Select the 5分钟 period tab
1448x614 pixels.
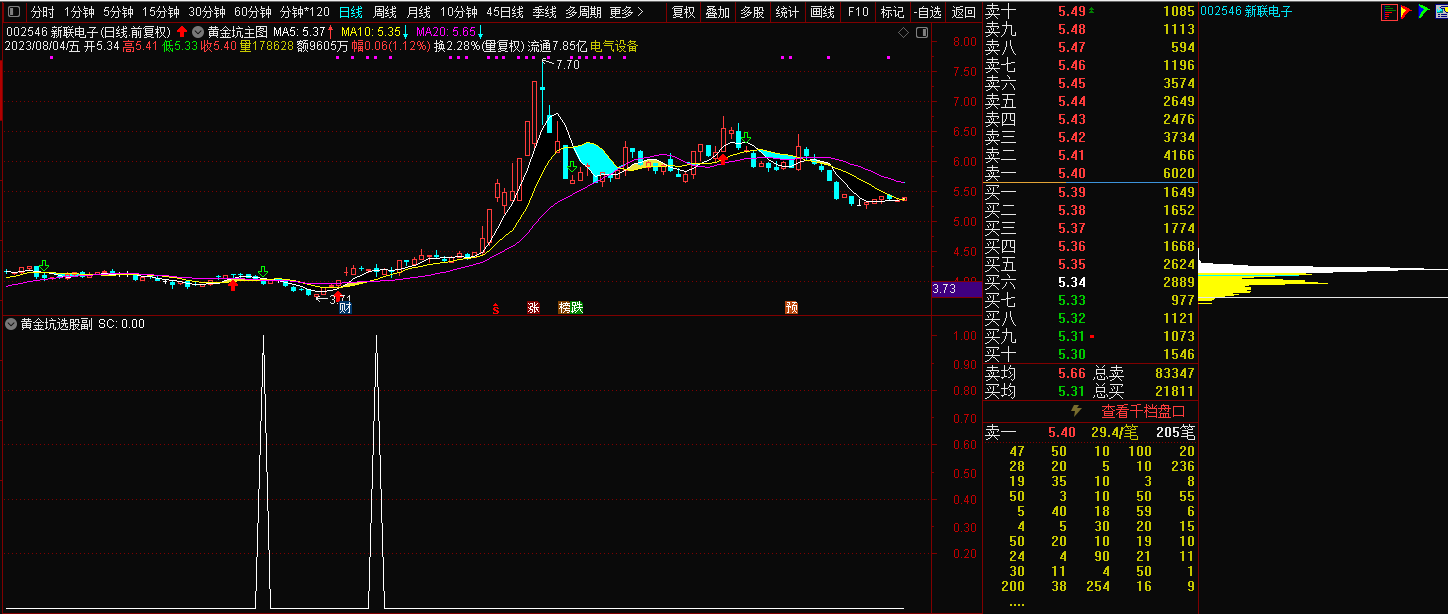tap(118, 13)
